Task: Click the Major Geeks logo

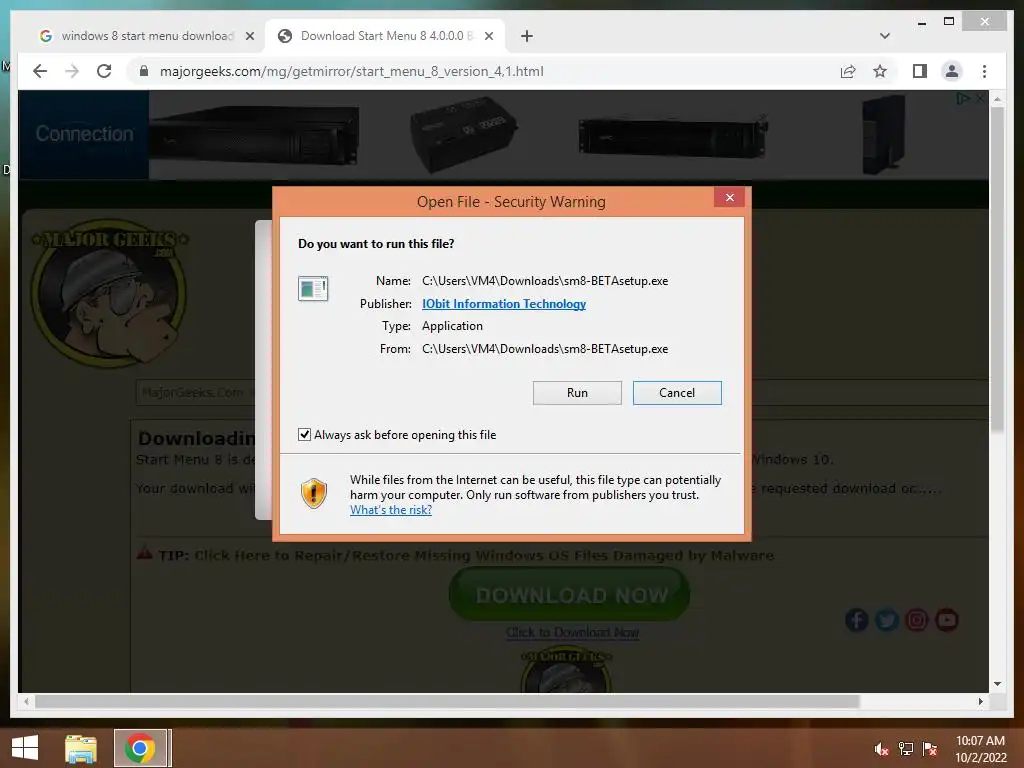Action: point(109,292)
